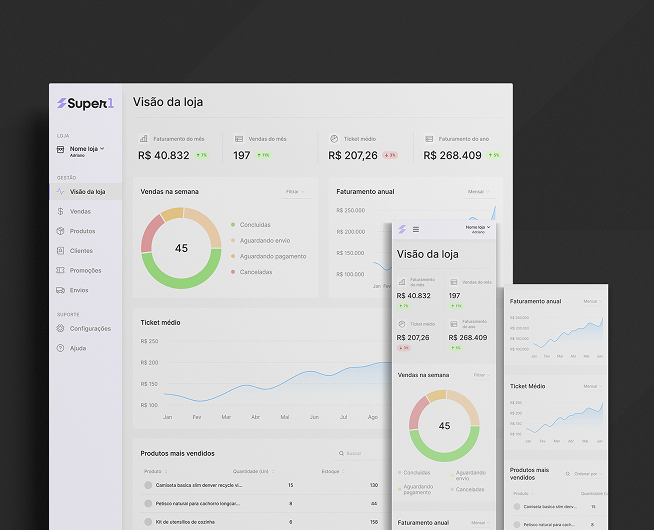Click the Produtos box icon in sidebar

[60, 231]
